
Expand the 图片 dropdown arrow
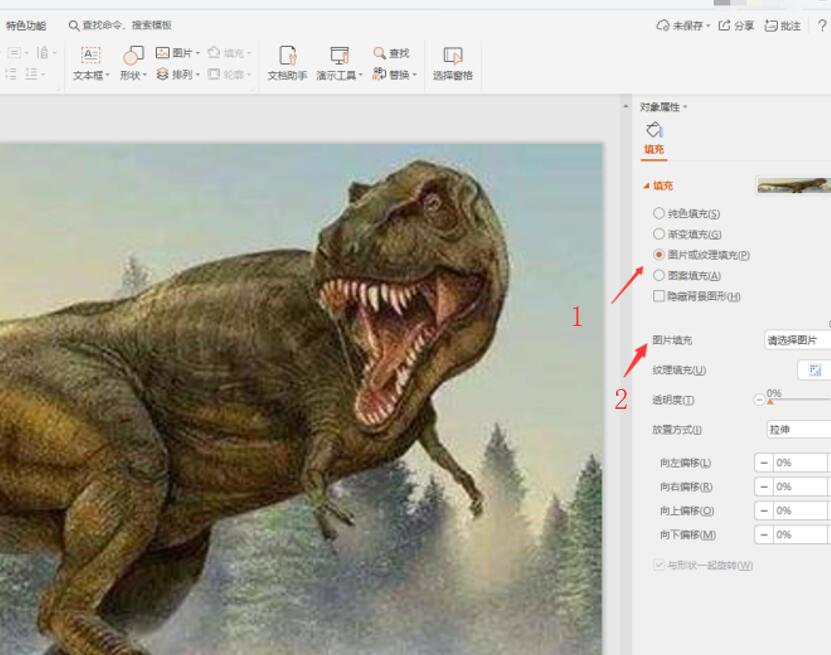[x=198, y=53]
